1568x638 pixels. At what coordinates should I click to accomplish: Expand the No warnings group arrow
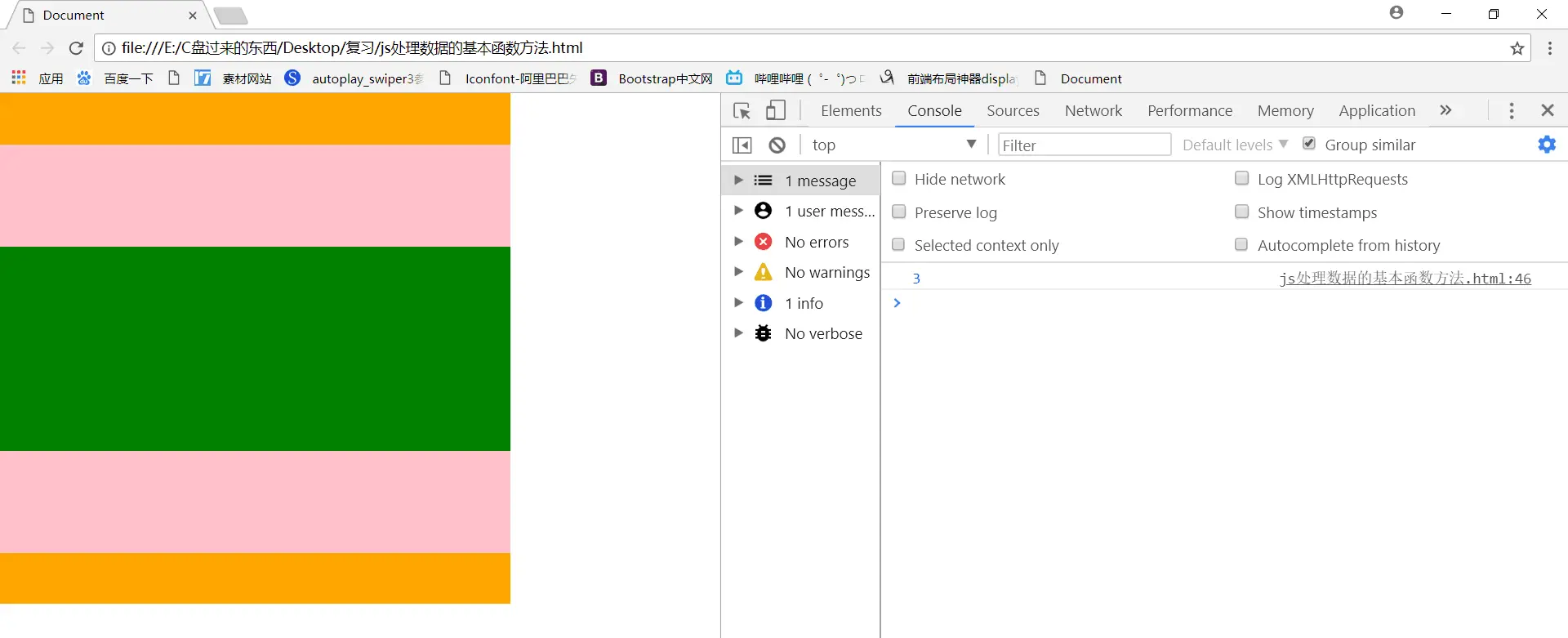738,271
